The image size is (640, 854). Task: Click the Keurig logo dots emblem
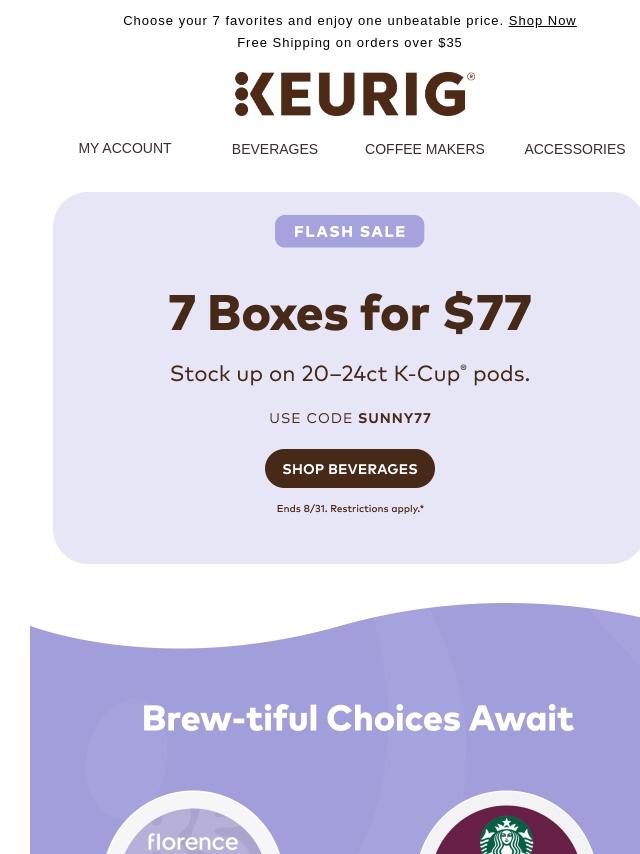click(241, 94)
